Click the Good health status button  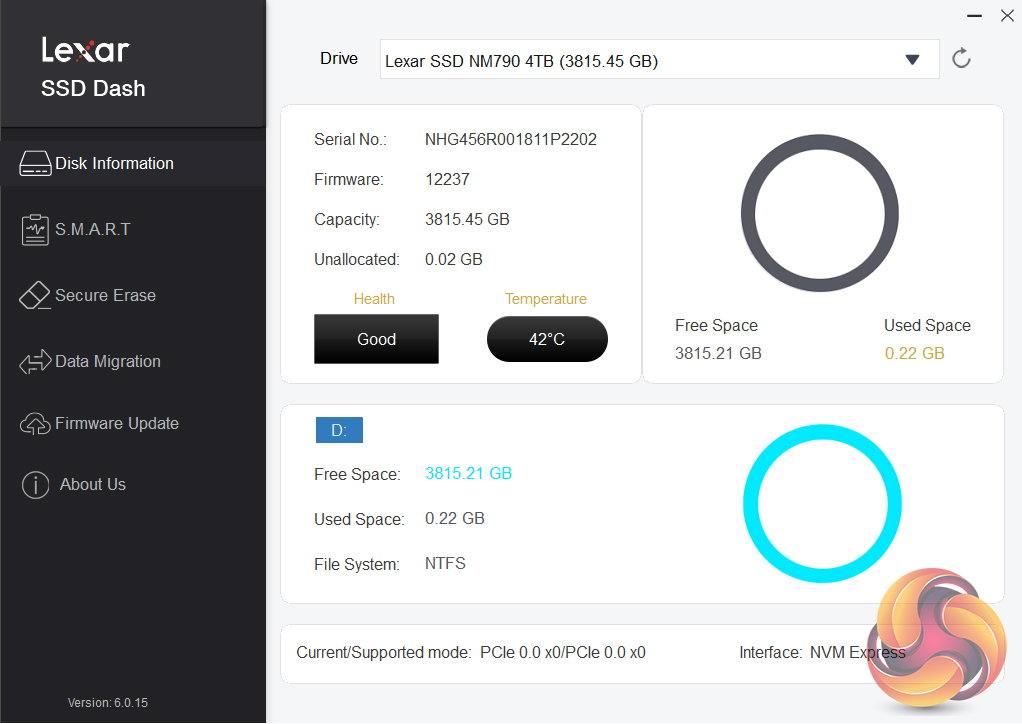[376, 339]
